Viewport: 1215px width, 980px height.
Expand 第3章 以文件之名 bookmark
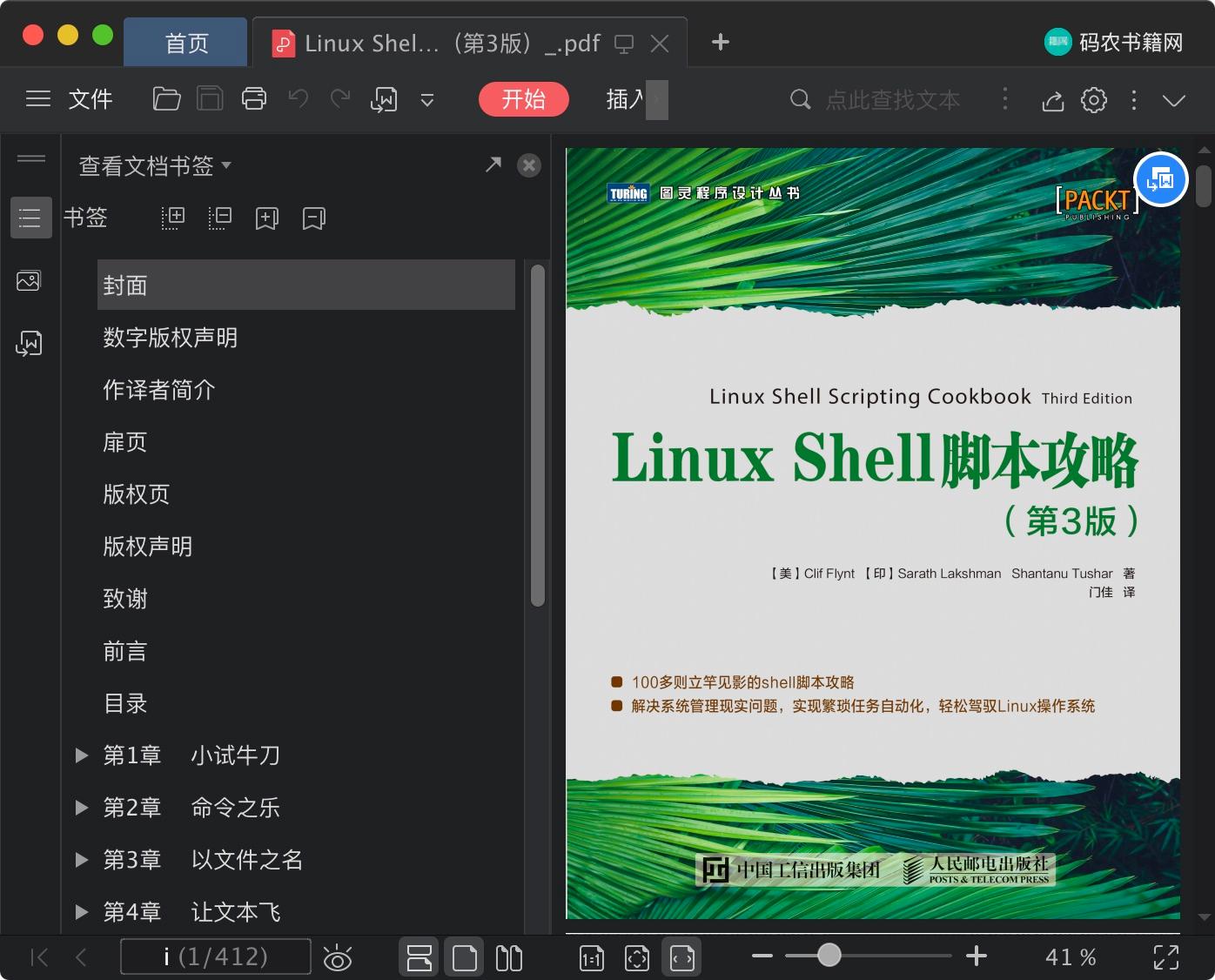82,860
